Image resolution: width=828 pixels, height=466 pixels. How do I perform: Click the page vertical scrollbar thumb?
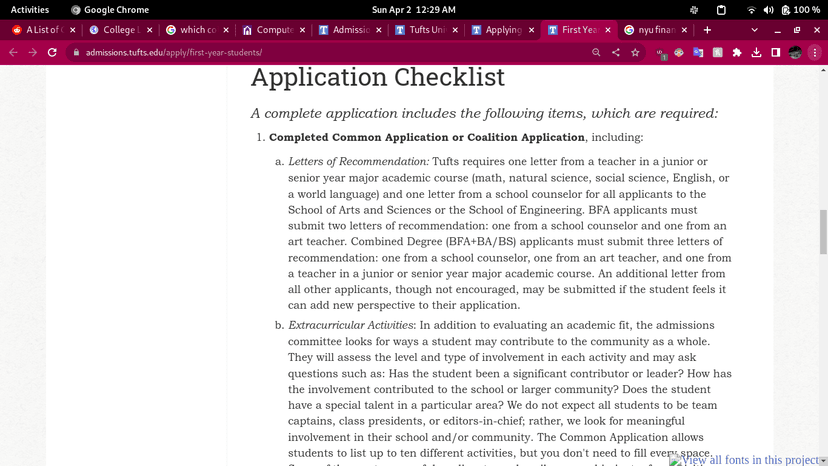tap(823, 232)
